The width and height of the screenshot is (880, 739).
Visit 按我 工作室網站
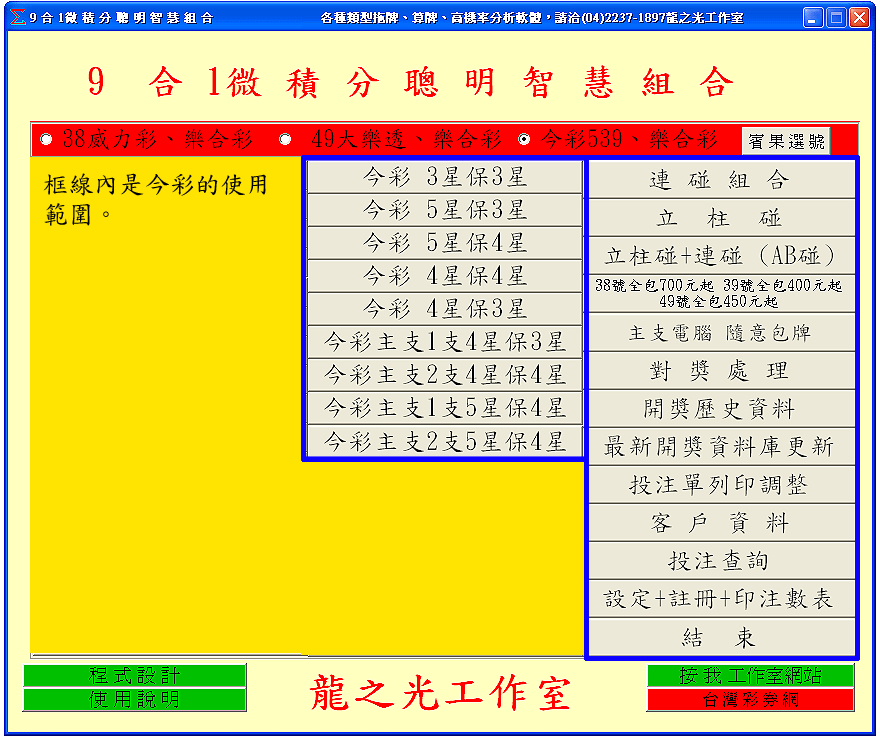(x=750, y=676)
